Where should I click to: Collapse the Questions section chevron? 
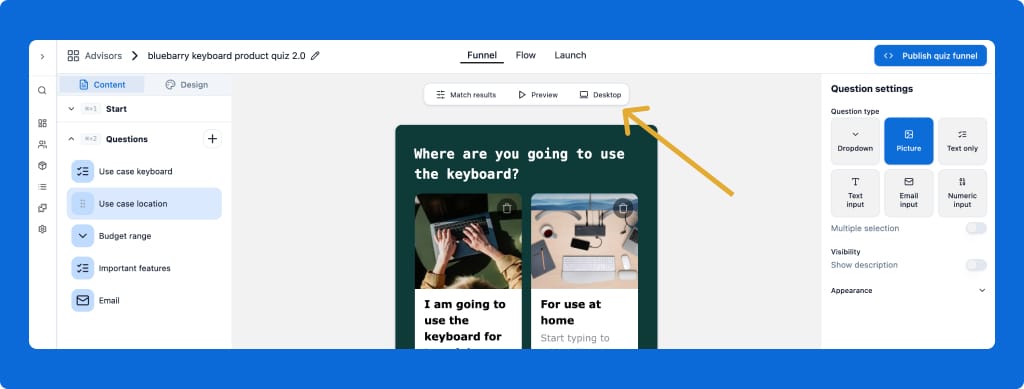coord(71,139)
